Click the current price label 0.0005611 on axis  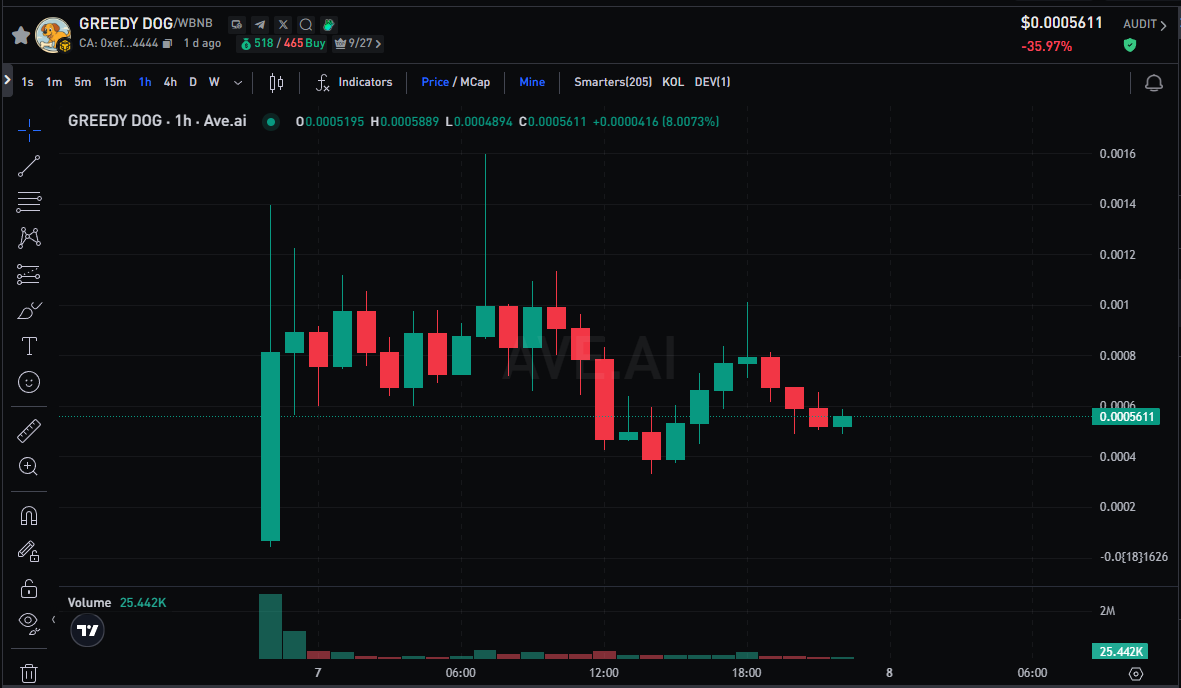tap(1126, 417)
